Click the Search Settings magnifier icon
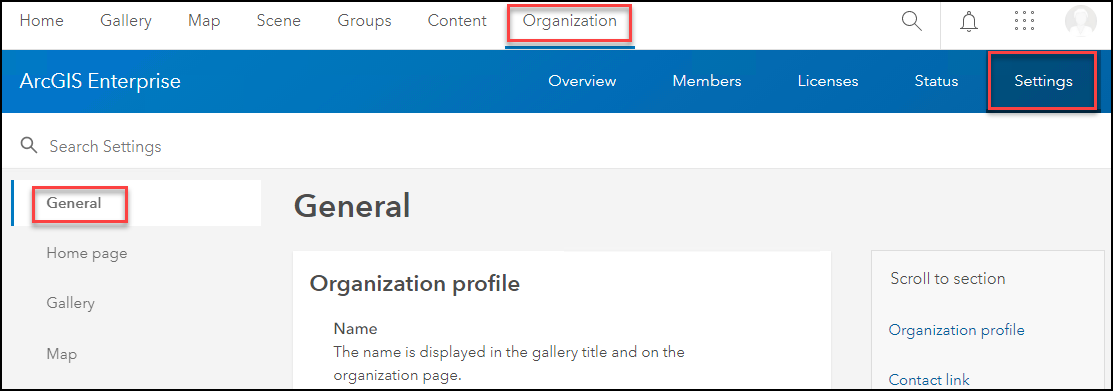Viewport: 1113px width, 391px height. point(28,145)
